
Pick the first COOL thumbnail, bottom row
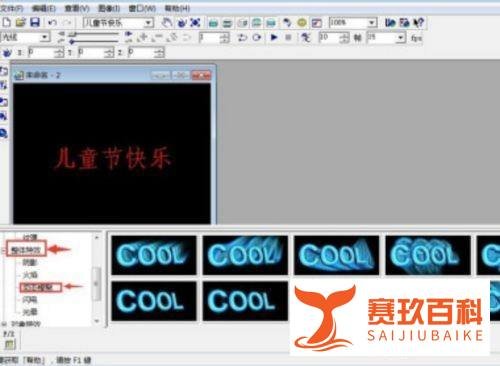point(154,301)
